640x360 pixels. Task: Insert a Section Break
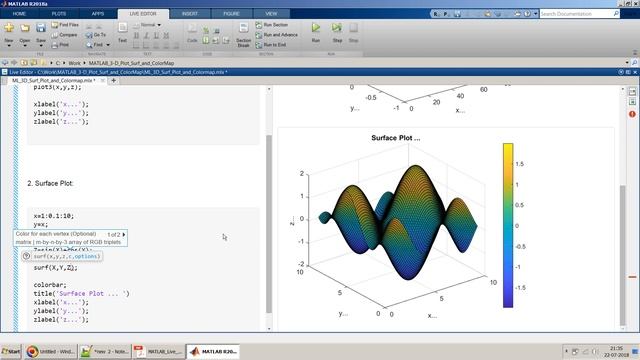[243, 35]
